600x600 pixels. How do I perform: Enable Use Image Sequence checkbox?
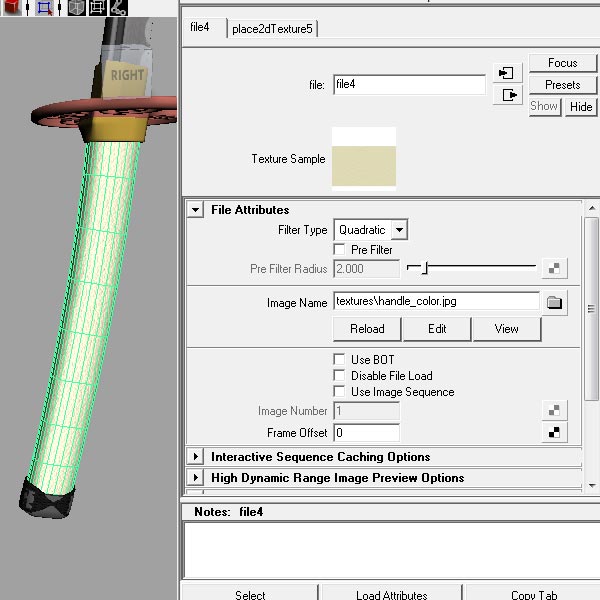pos(339,391)
